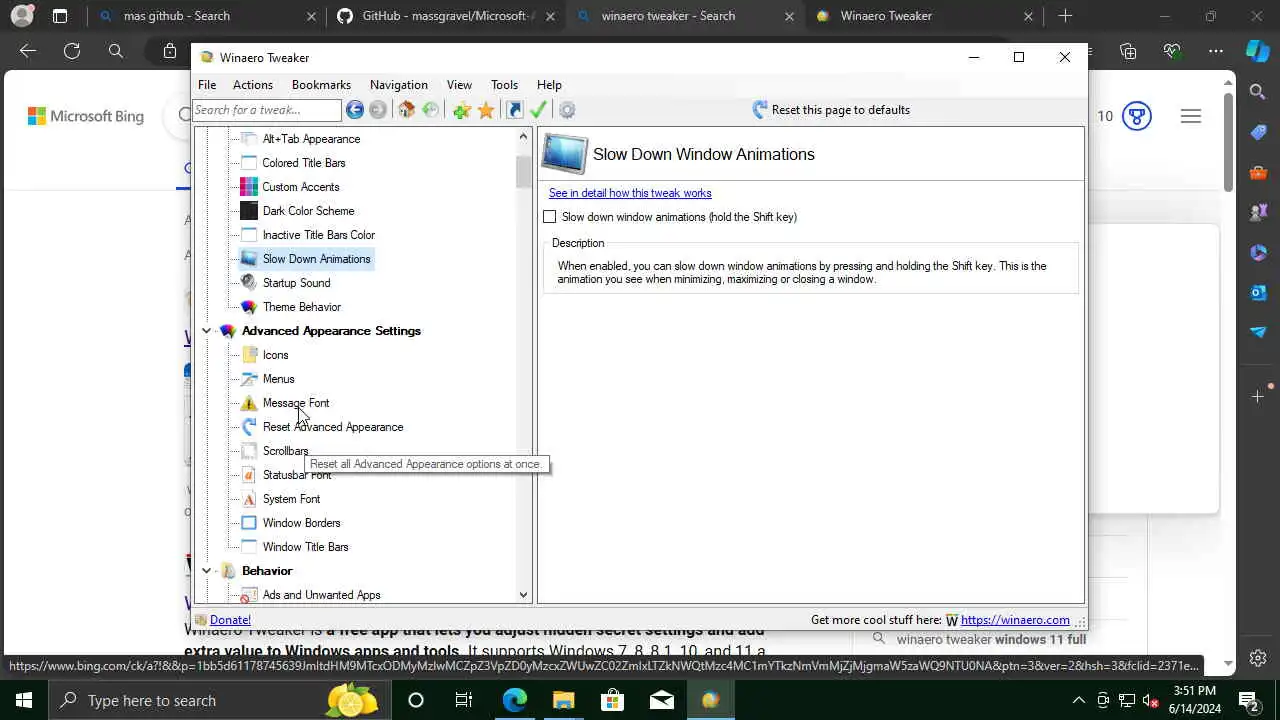Image resolution: width=1280 pixels, height=720 pixels.
Task: Click browser refresh button
Action: click(72, 51)
